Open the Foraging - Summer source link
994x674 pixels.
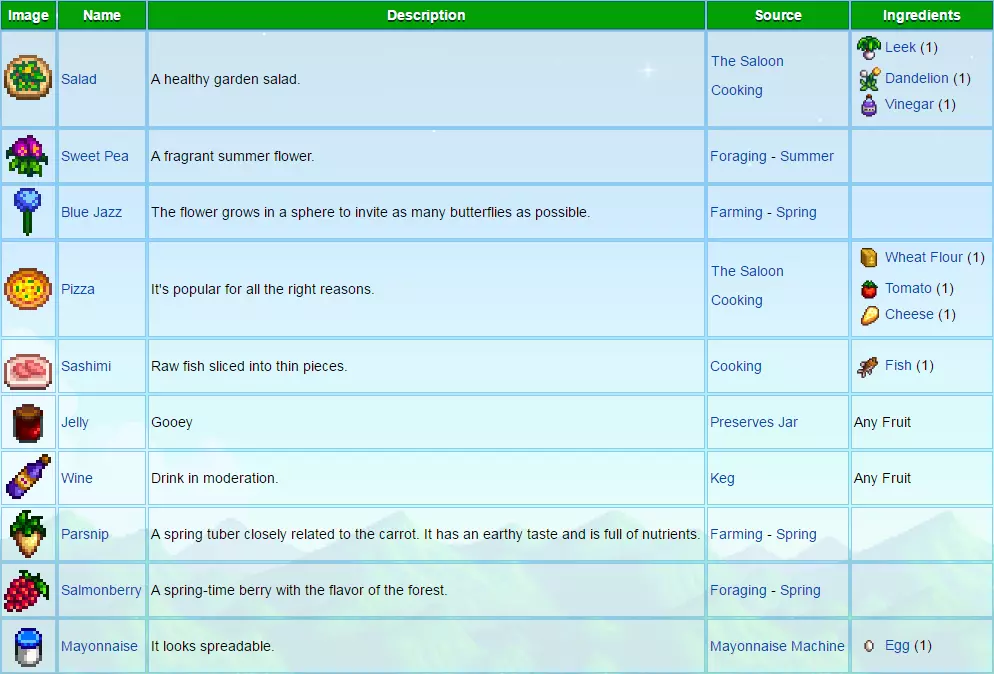click(771, 156)
